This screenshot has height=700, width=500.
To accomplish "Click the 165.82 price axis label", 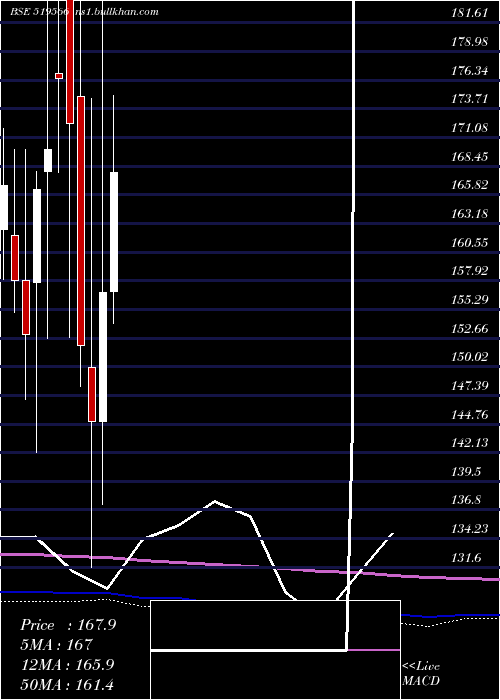I will pyautogui.click(x=470, y=185).
